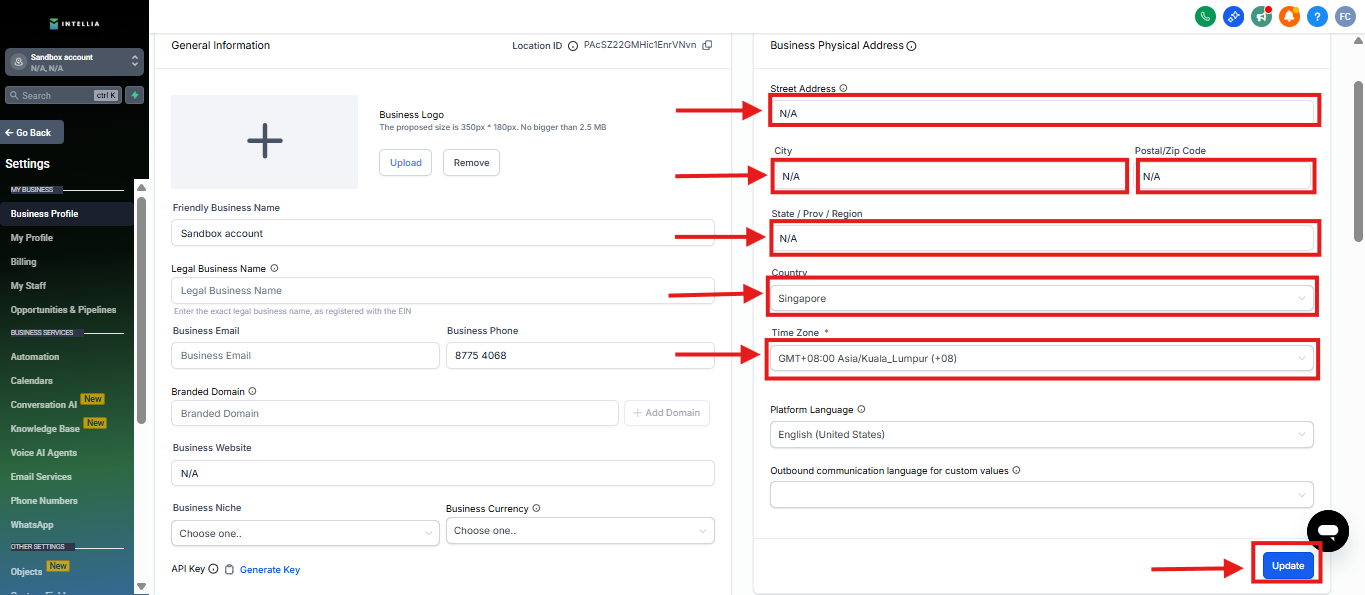The height and width of the screenshot is (595, 1365).
Task: Copy the Location ID with the copy icon
Action: coord(707,45)
